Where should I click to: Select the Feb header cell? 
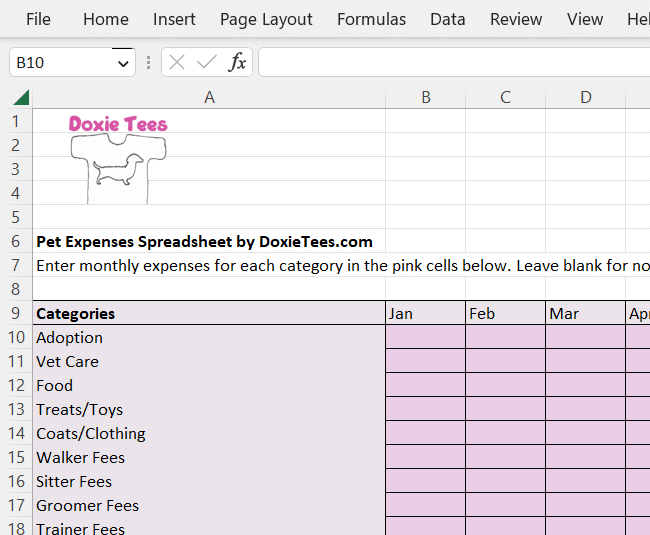(505, 313)
